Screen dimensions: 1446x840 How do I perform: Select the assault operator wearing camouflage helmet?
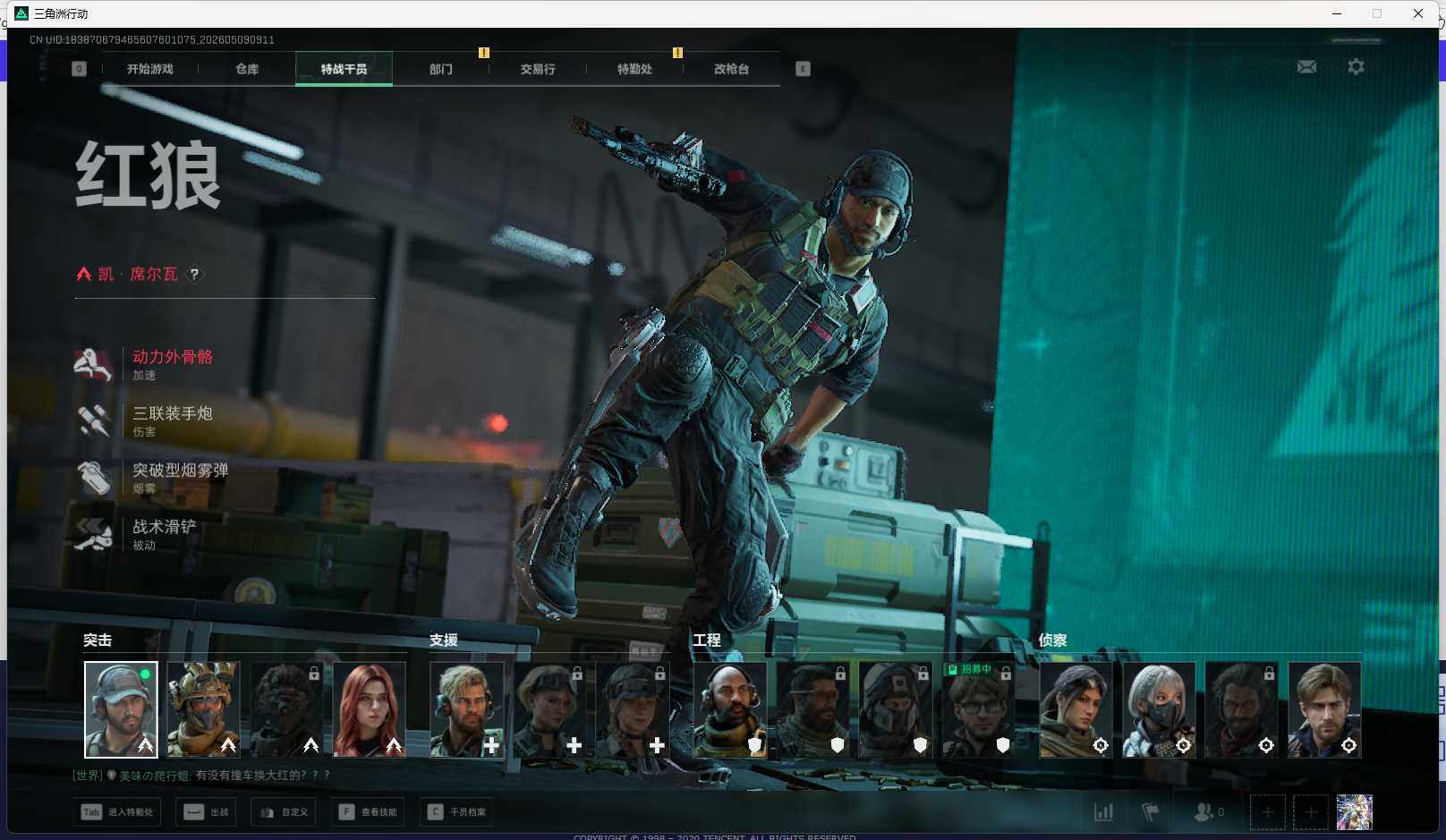click(x=203, y=709)
